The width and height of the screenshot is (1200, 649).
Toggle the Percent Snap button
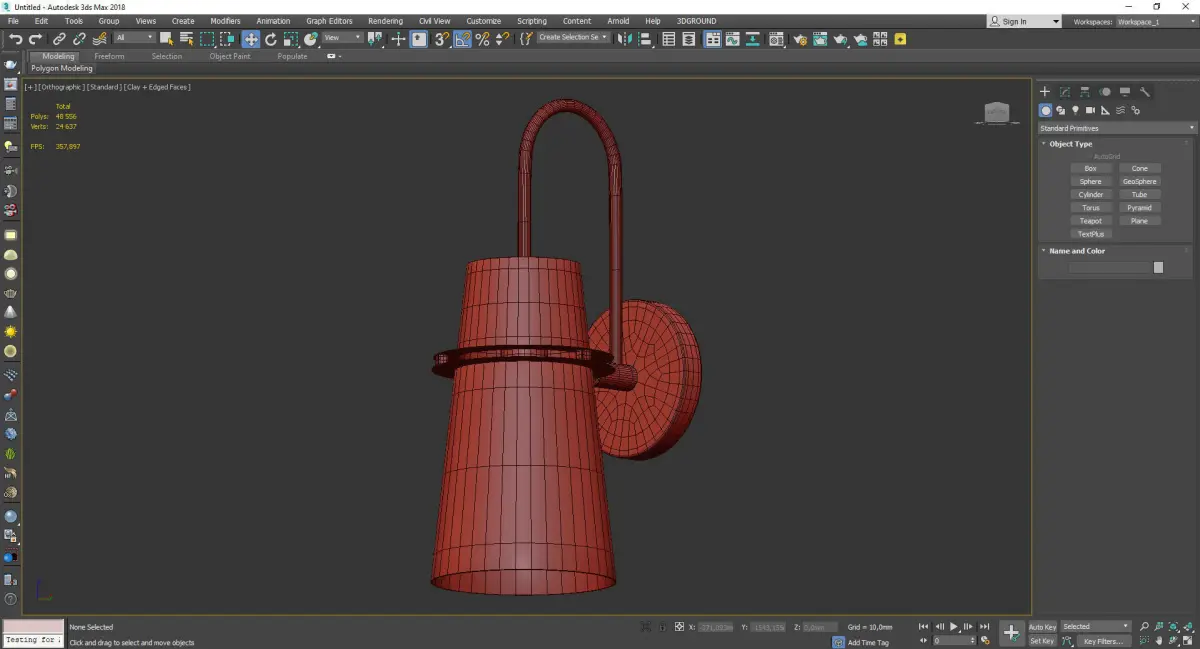(482, 39)
